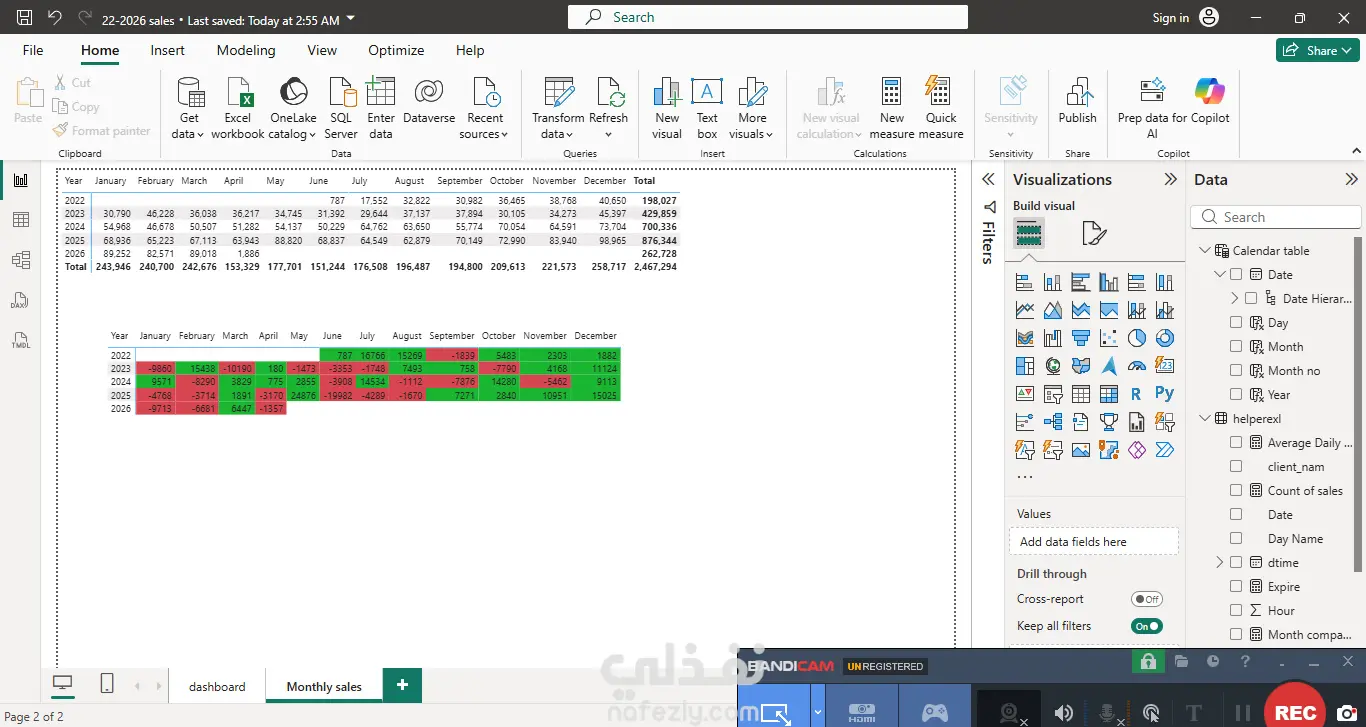The width and height of the screenshot is (1366, 727).
Task: Turn off Keep all filters toggle
Action: click(x=1147, y=626)
